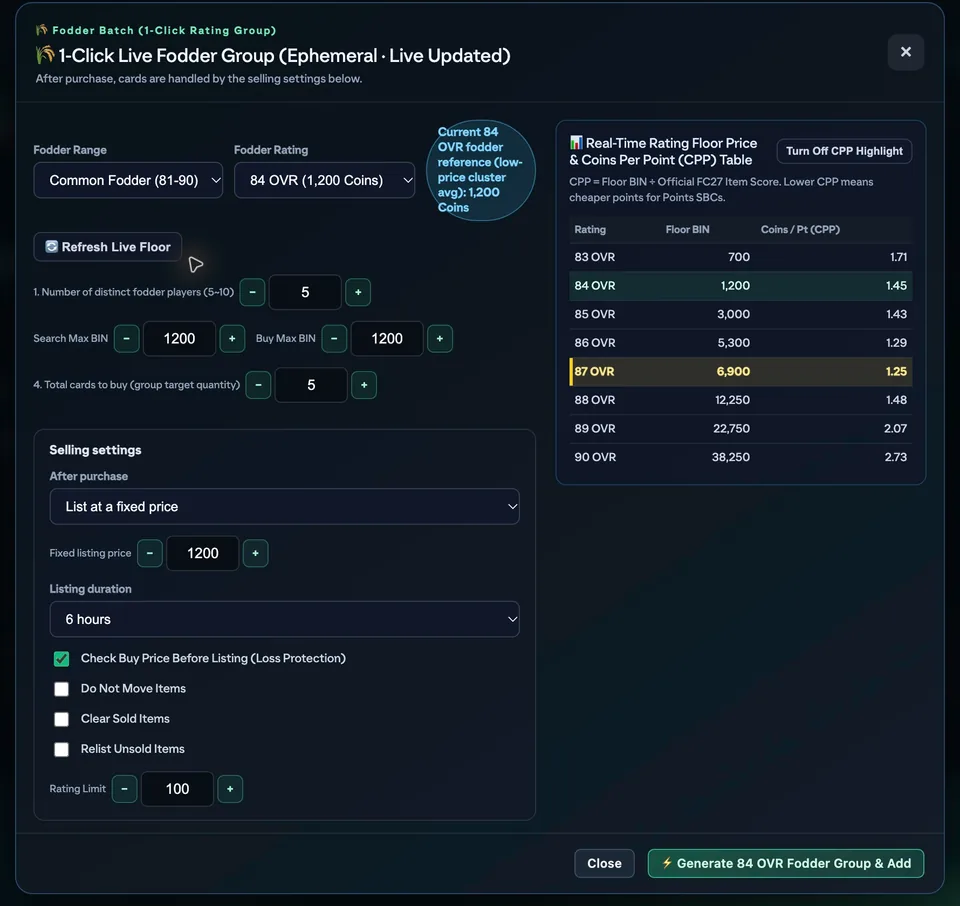Image resolution: width=960 pixels, height=906 pixels.
Task: Click the Selling settings heading
Action: click(96, 450)
